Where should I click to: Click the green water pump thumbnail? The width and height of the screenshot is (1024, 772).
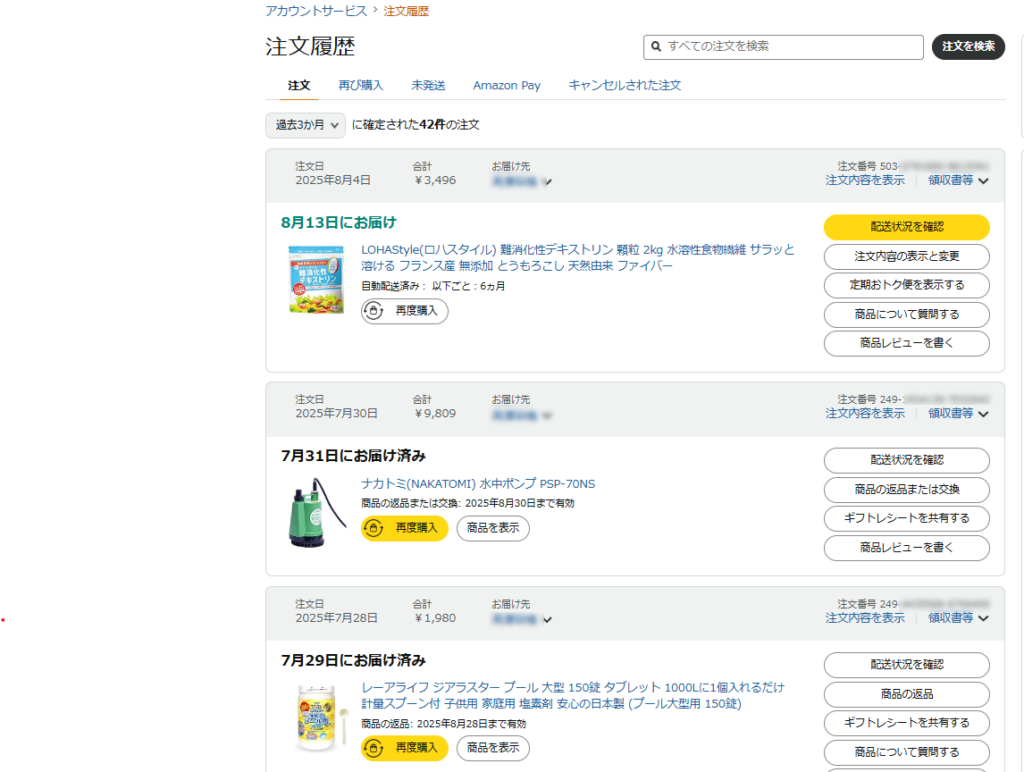coord(316,511)
